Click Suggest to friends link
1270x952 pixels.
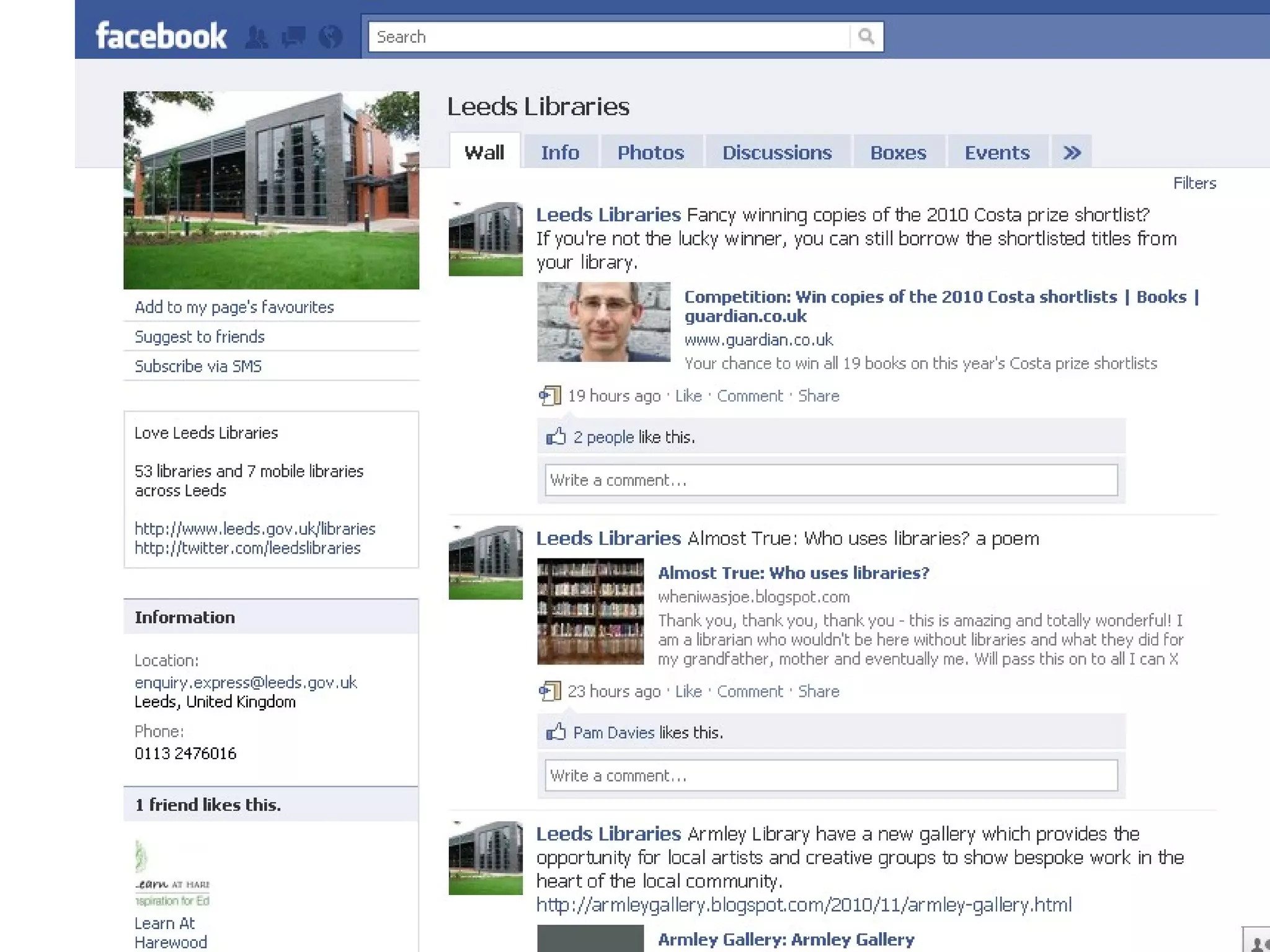pos(200,337)
